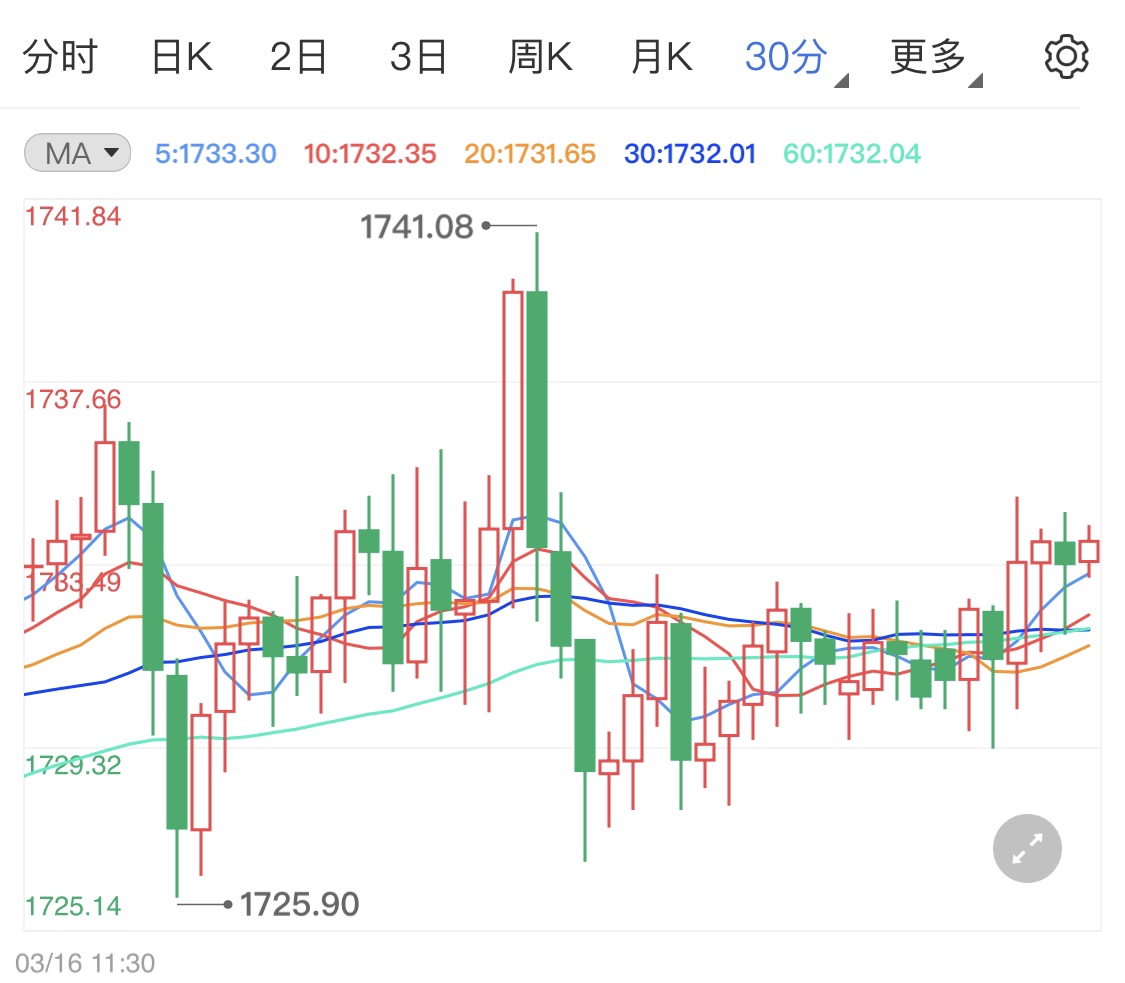This screenshot has height=983, width=1125.
Task: Click MA30 value 30:1732.01
Action: (x=690, y=154)
